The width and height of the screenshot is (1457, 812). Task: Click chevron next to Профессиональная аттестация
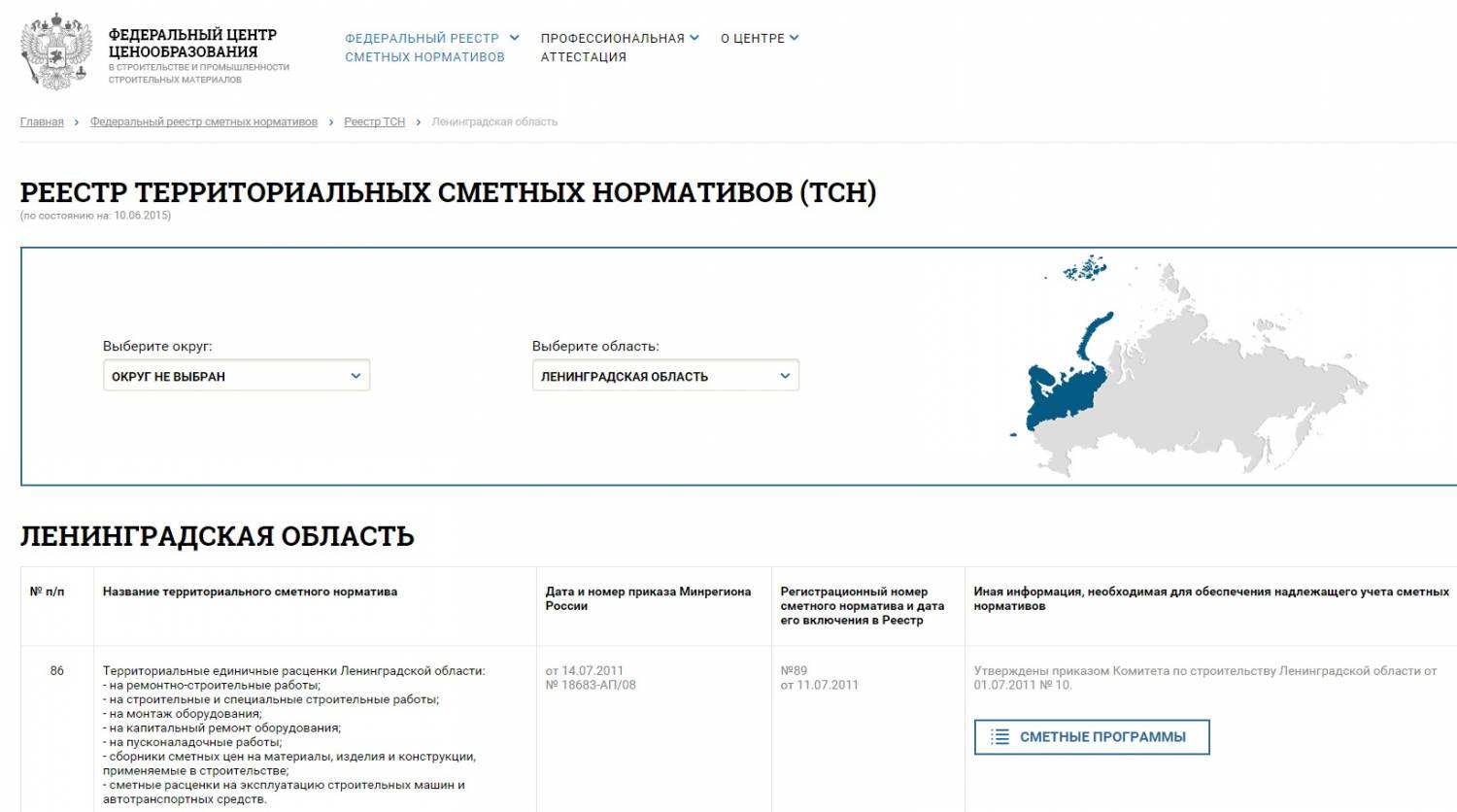coord(695,38)
